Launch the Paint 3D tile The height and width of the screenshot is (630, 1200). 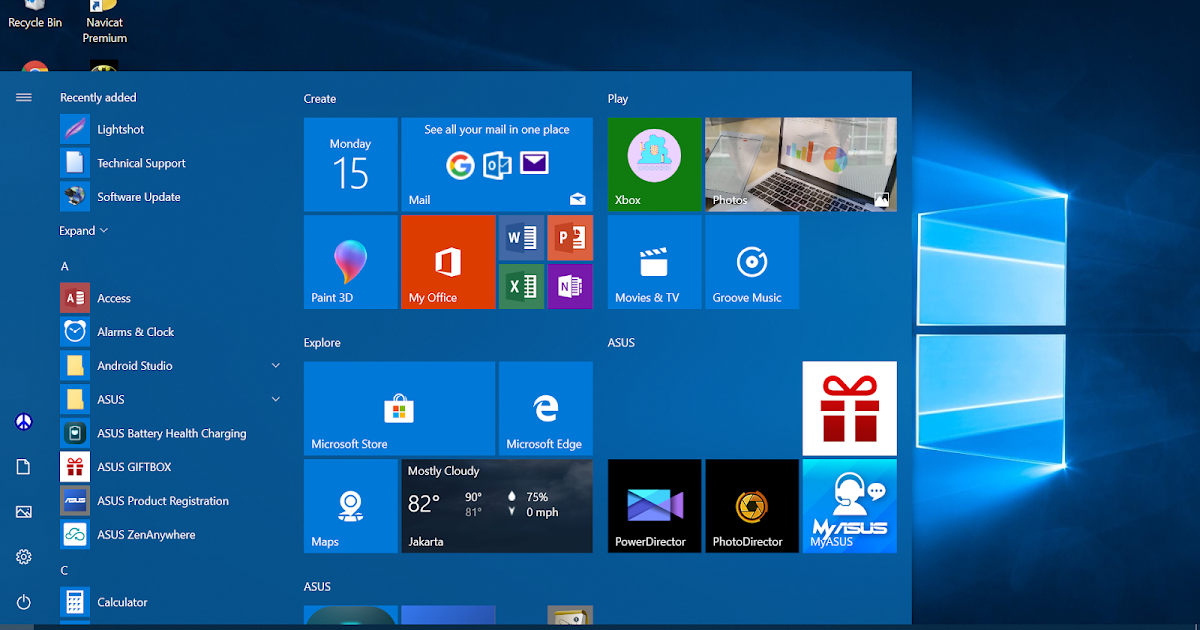coord(350,263)
